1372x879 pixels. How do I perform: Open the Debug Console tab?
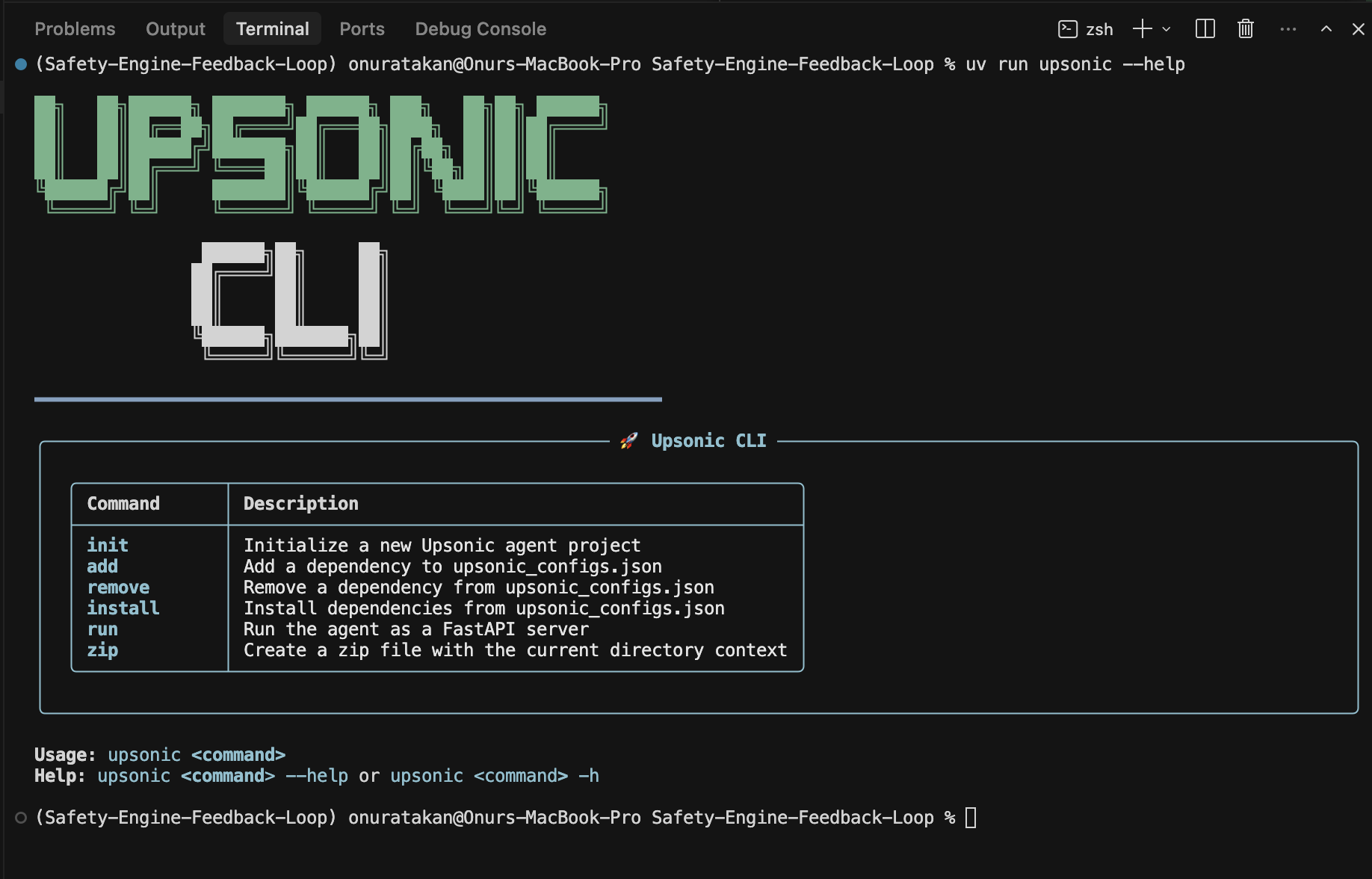[x=480, y=28]
